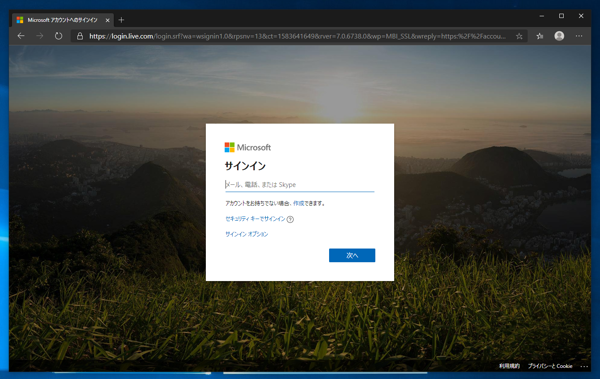
Task: Click the footer three-dots more options
Action: click(x=584, y=366)
